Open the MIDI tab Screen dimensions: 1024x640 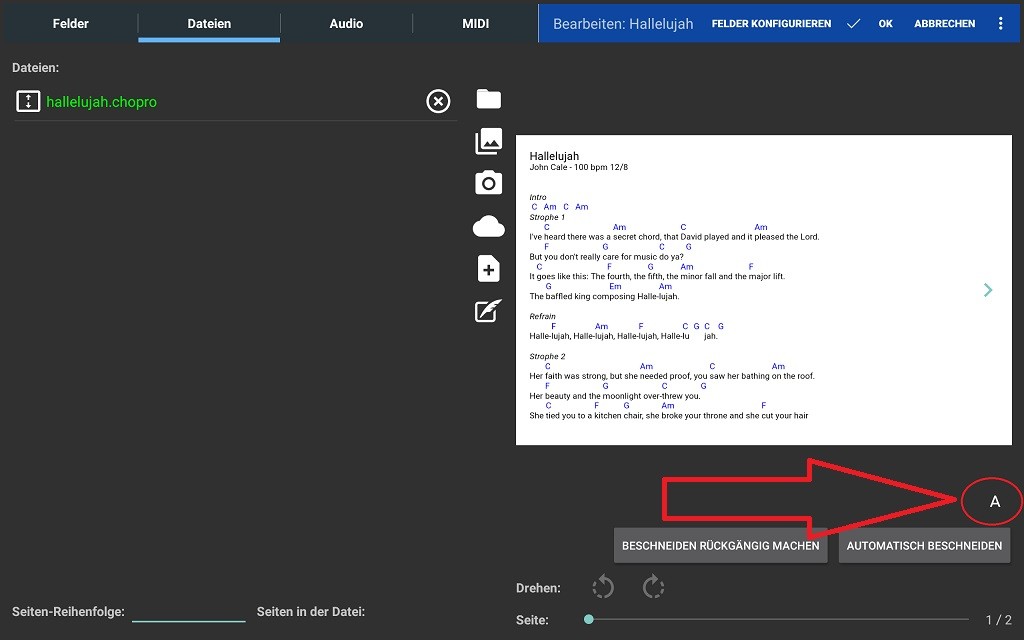(x=475, y=24)
